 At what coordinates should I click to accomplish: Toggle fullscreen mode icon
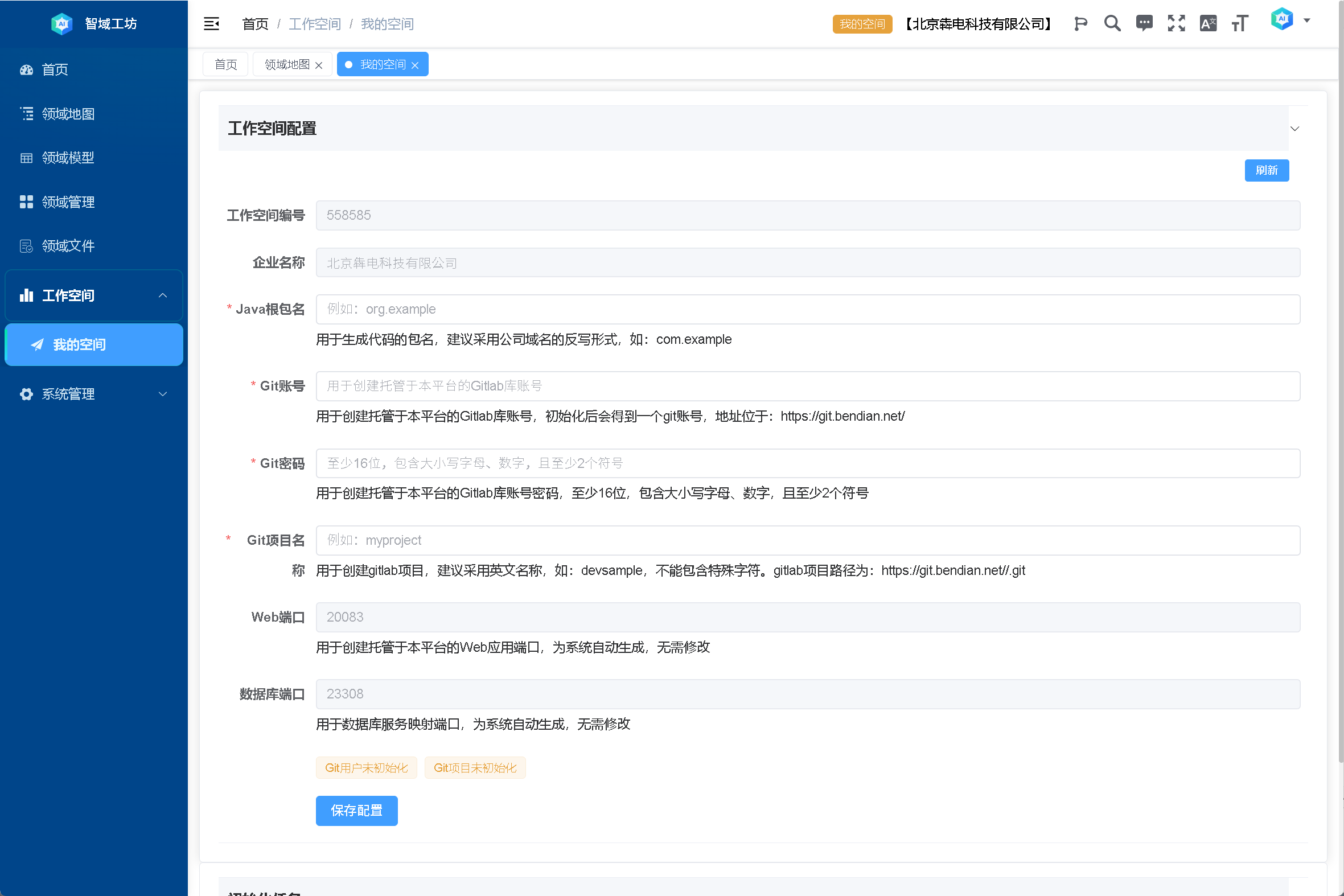point(1176,23)
